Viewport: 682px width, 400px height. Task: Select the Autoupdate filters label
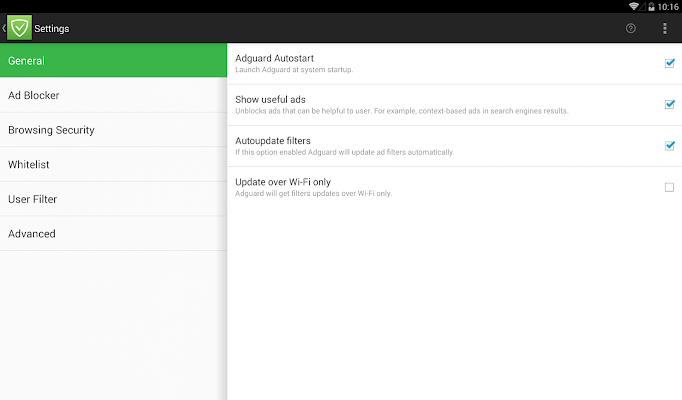coord(273,141)
